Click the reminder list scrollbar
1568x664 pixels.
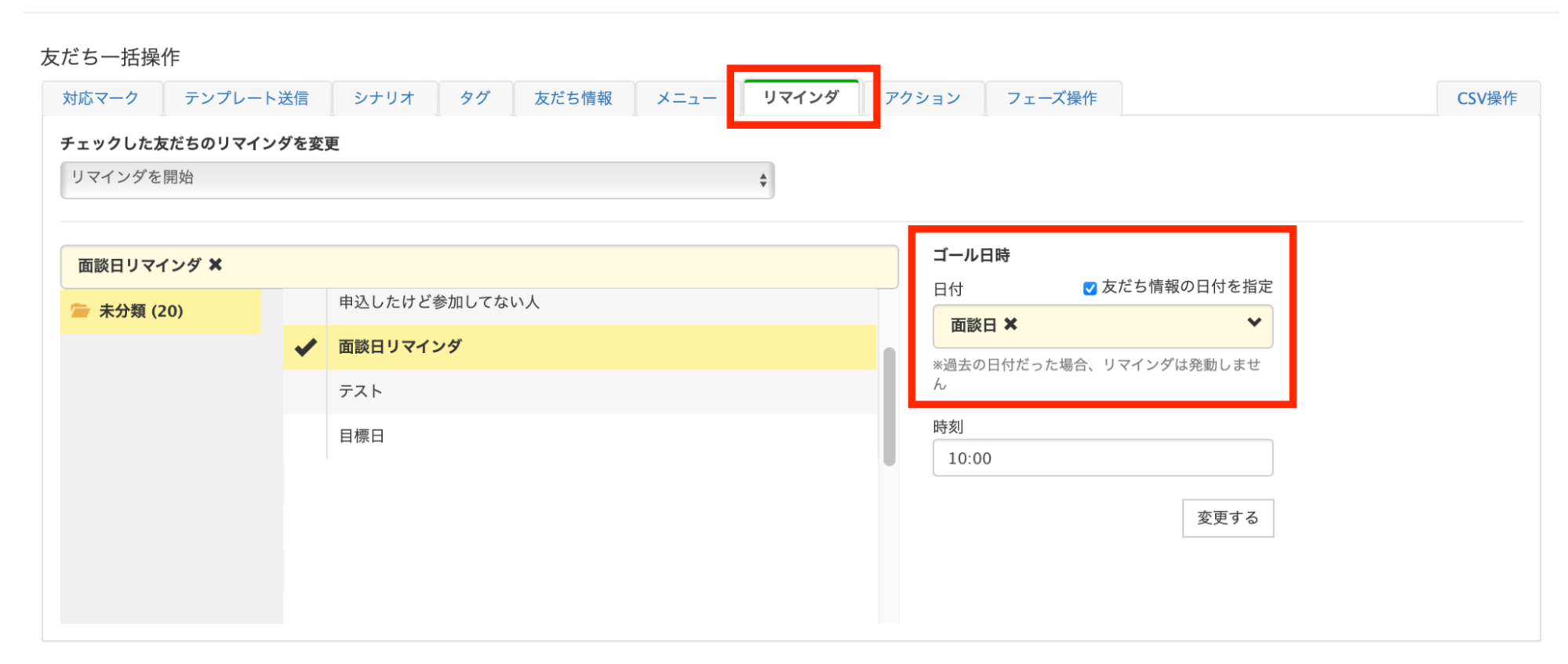[889, 407]
